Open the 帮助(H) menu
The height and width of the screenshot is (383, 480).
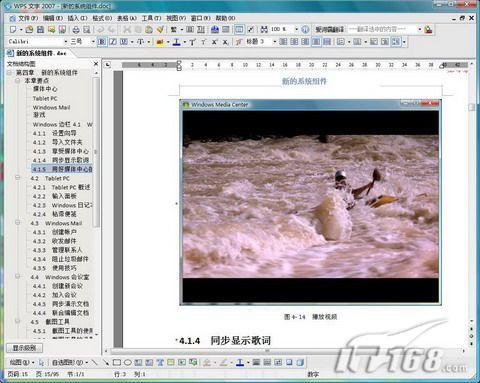click(x=225, y=18)
